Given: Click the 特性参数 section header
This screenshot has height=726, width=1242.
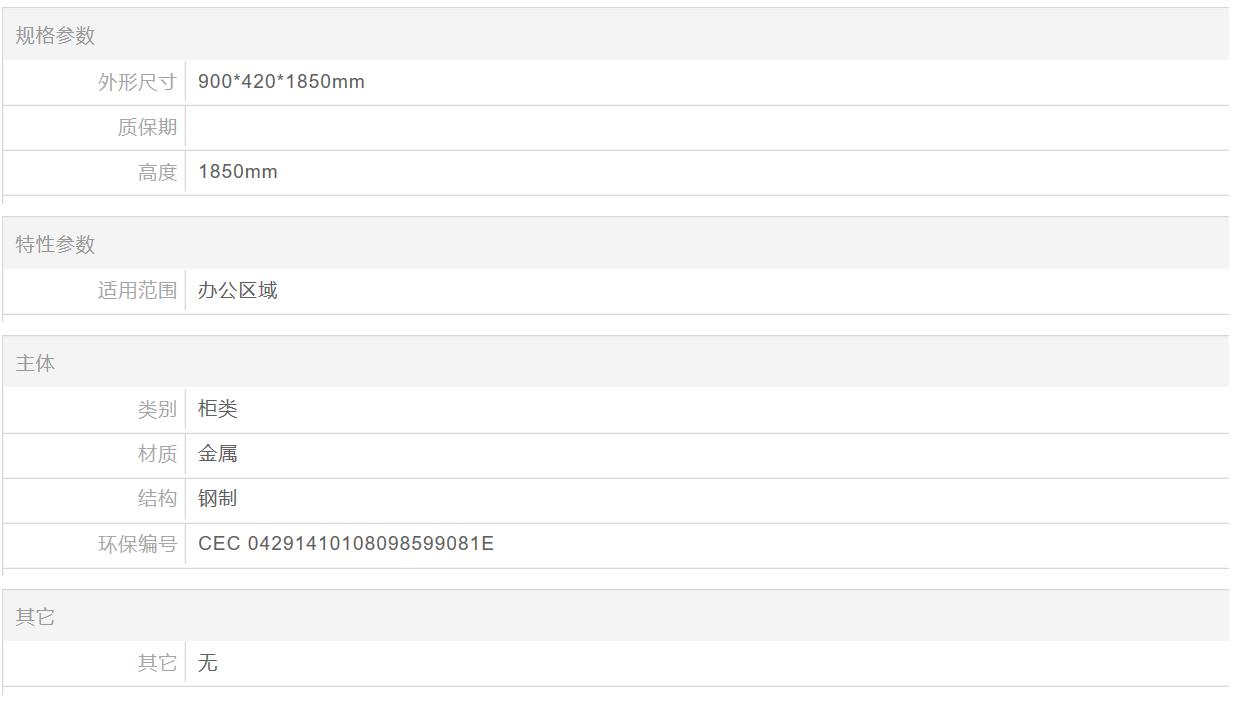Looking at the screenshot, I should click(x=55, y=244).
